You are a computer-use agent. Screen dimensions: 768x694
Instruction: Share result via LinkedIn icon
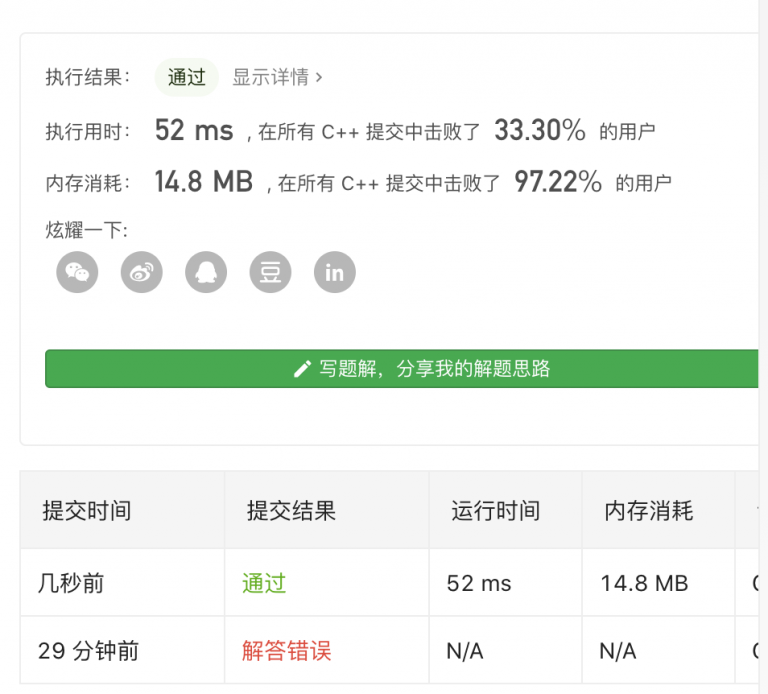tap(334, 272)
